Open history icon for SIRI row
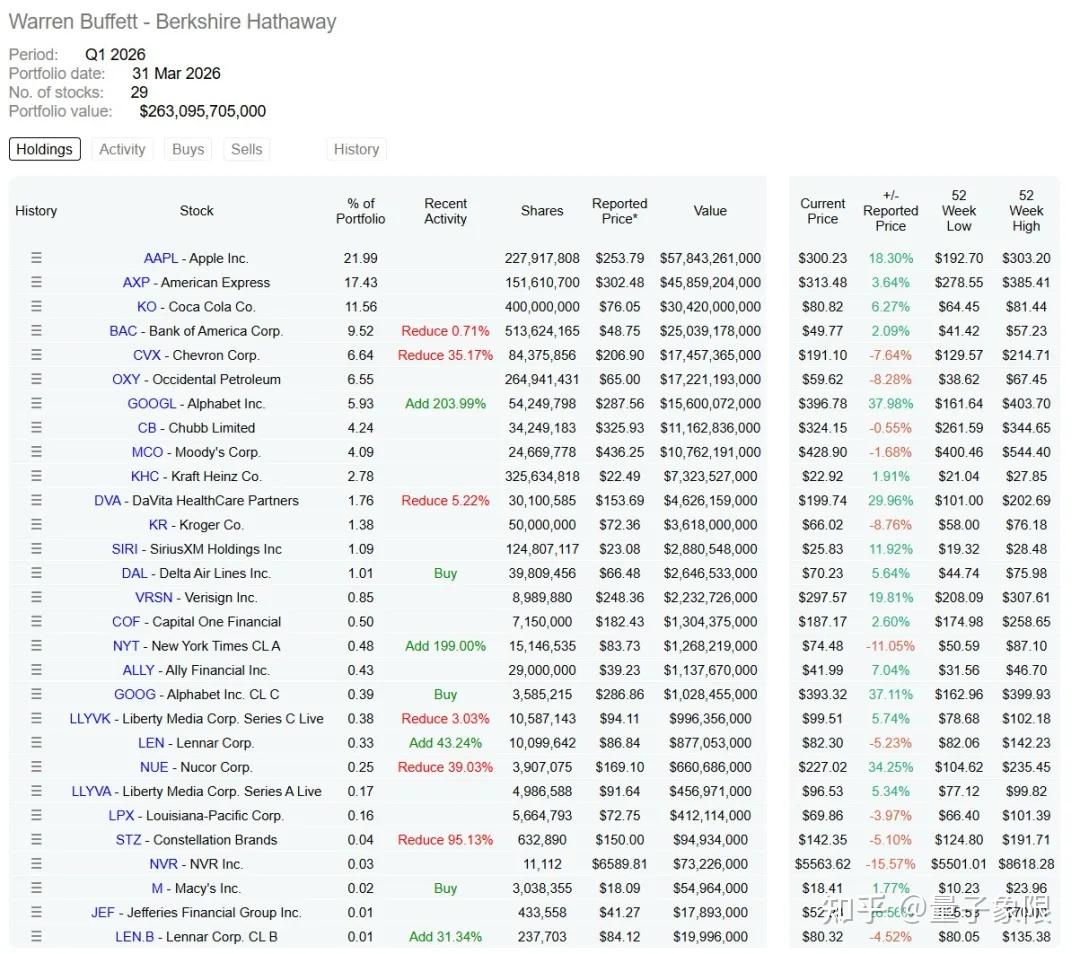The image size is (1080, 954). (x=37, y=548)
